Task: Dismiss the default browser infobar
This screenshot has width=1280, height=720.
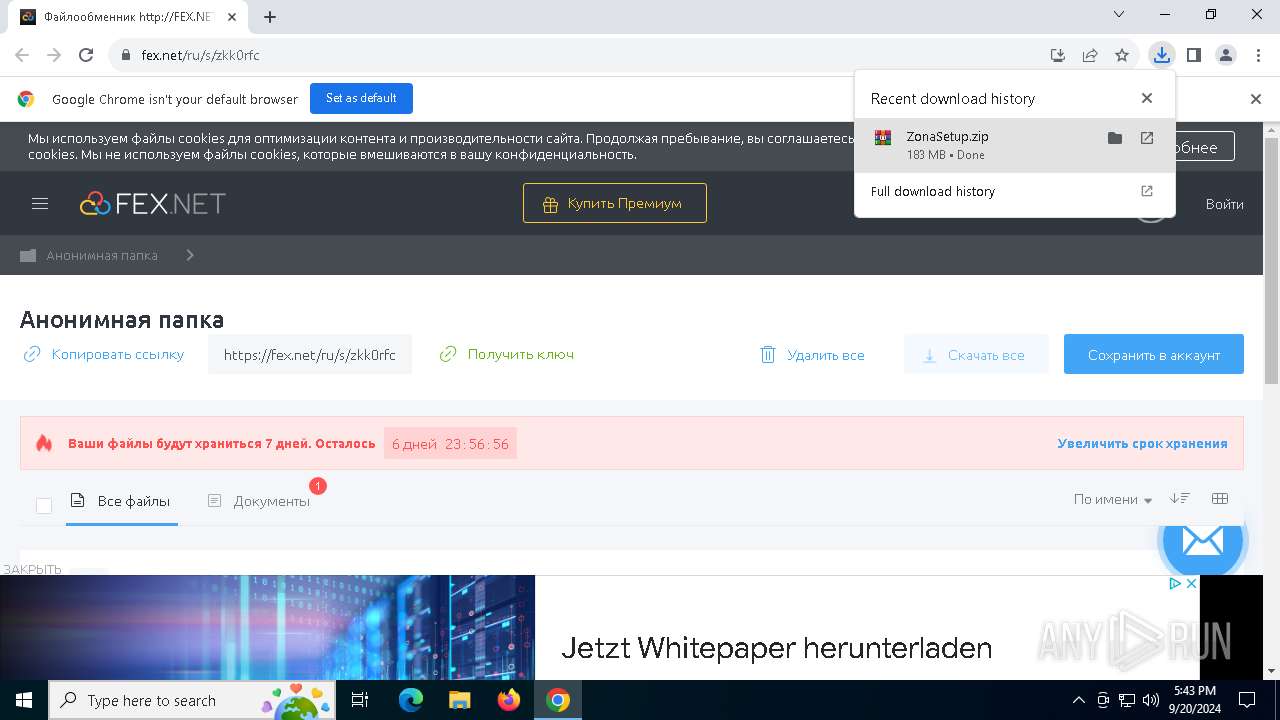Action: (x=1256, y=99)
